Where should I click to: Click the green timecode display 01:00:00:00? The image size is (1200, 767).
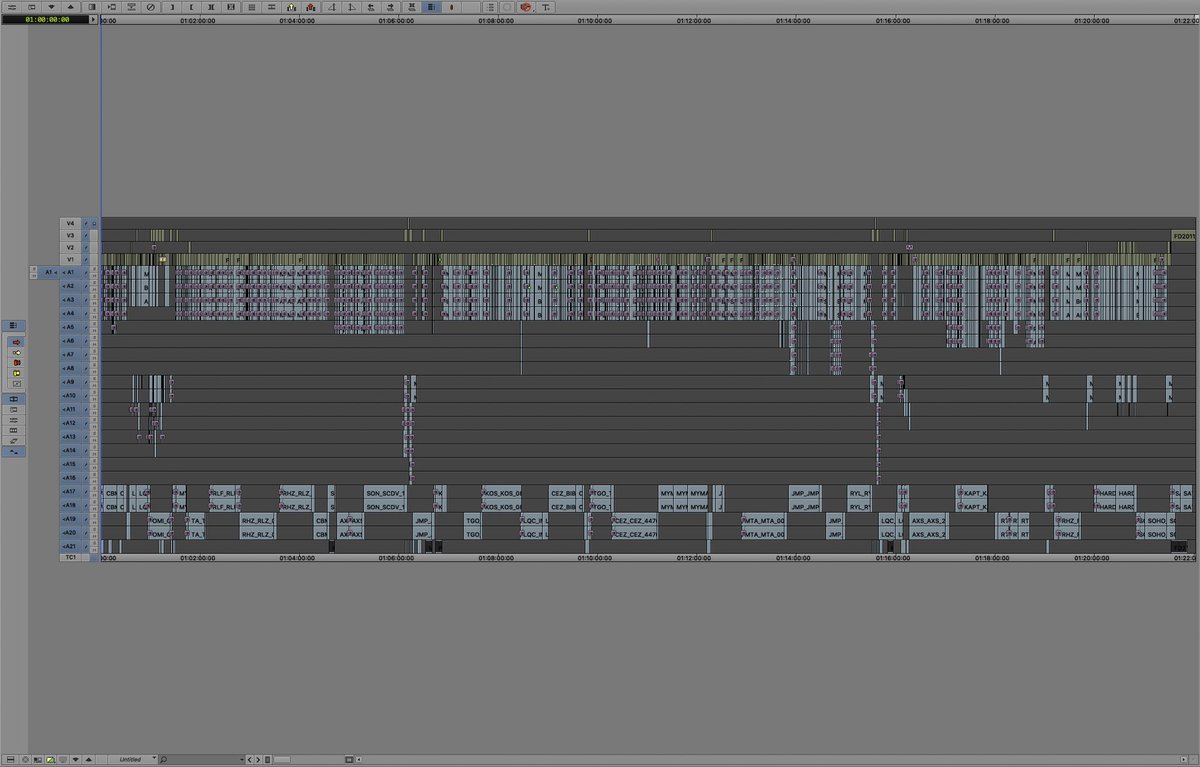coord(47,19)
